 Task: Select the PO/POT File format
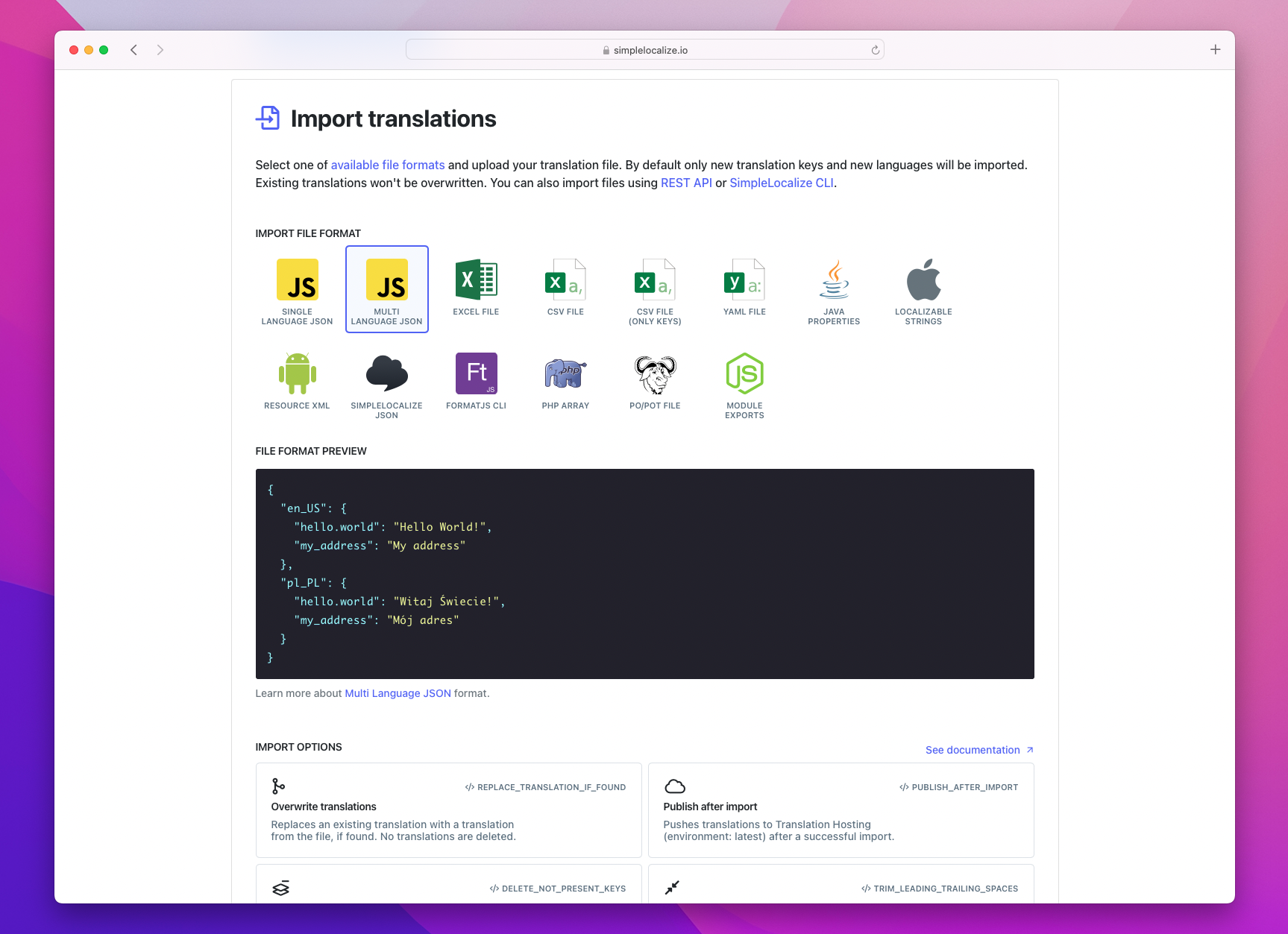pyautogui.click(x=655, y=383)
